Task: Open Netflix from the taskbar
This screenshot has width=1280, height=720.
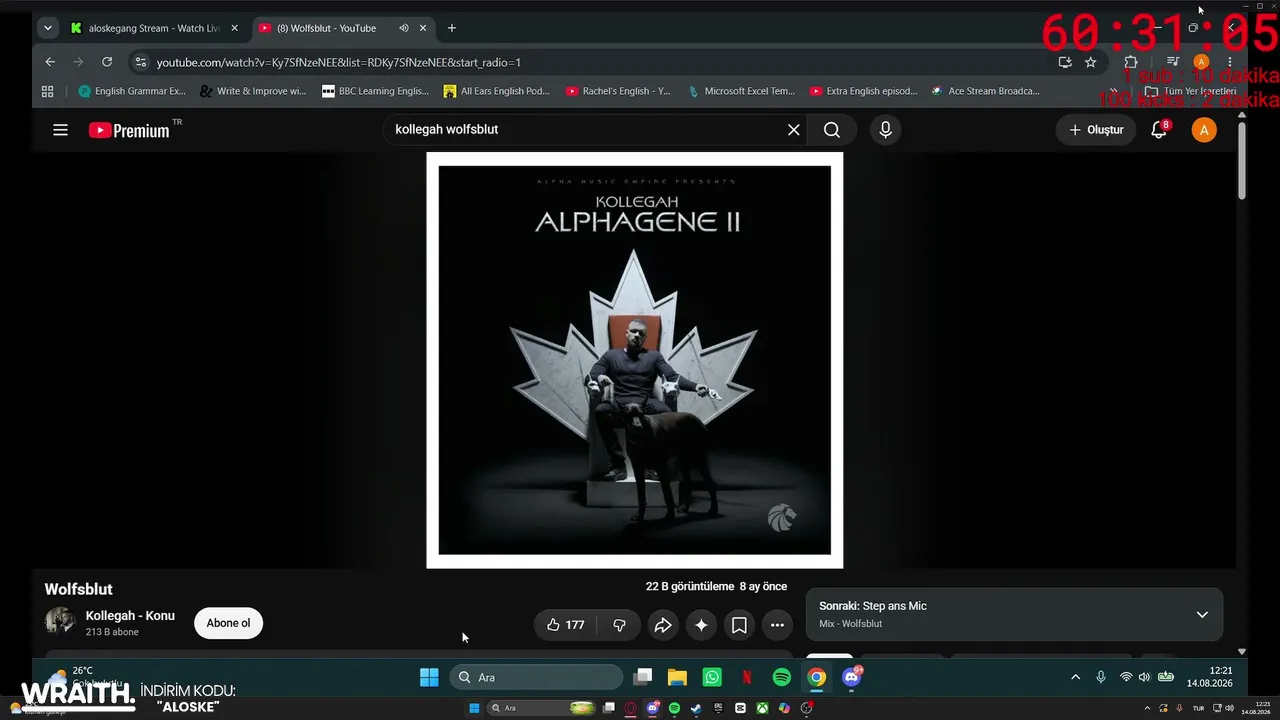Action: tap(746, 677)
